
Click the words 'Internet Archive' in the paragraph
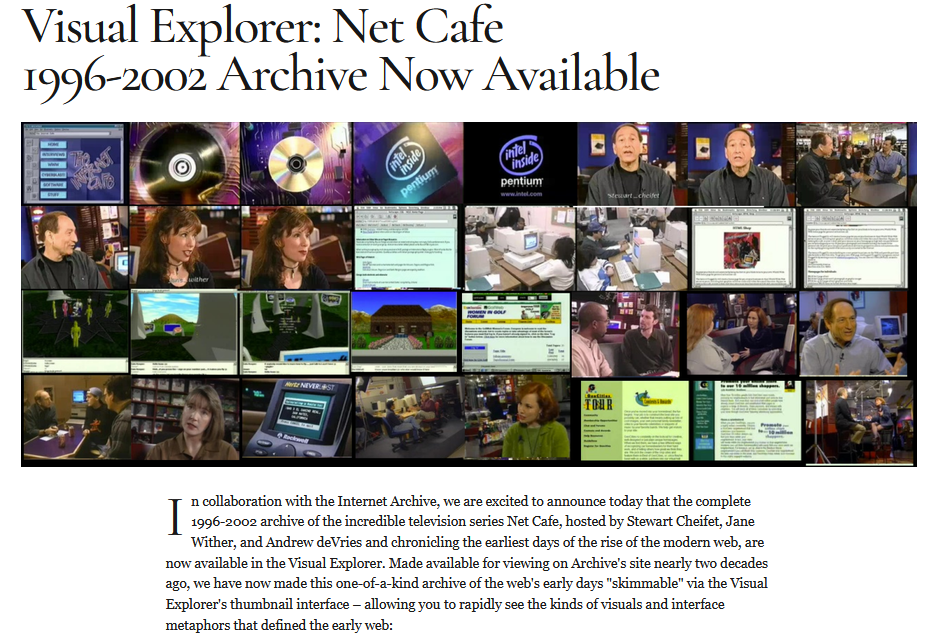click(387, 501)
